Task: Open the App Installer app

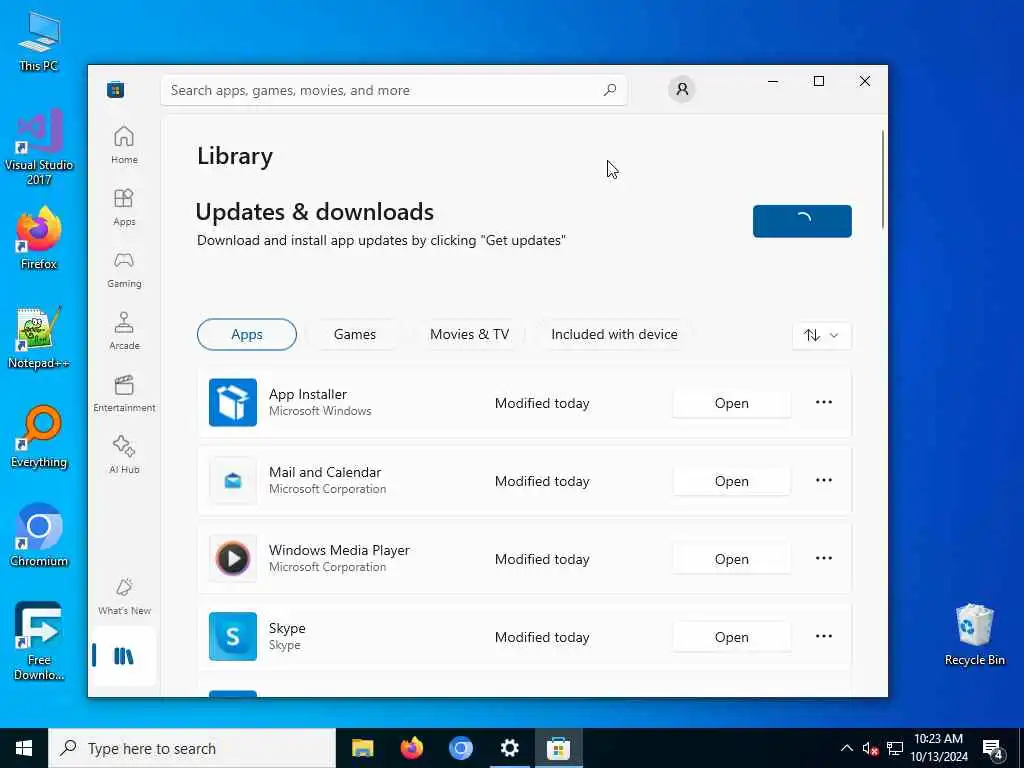Action: coord(731,403)
